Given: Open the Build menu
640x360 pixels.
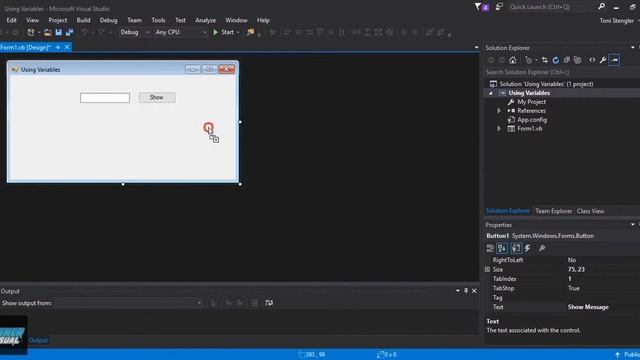Looking at the screenshot, I should coord(83,20).
